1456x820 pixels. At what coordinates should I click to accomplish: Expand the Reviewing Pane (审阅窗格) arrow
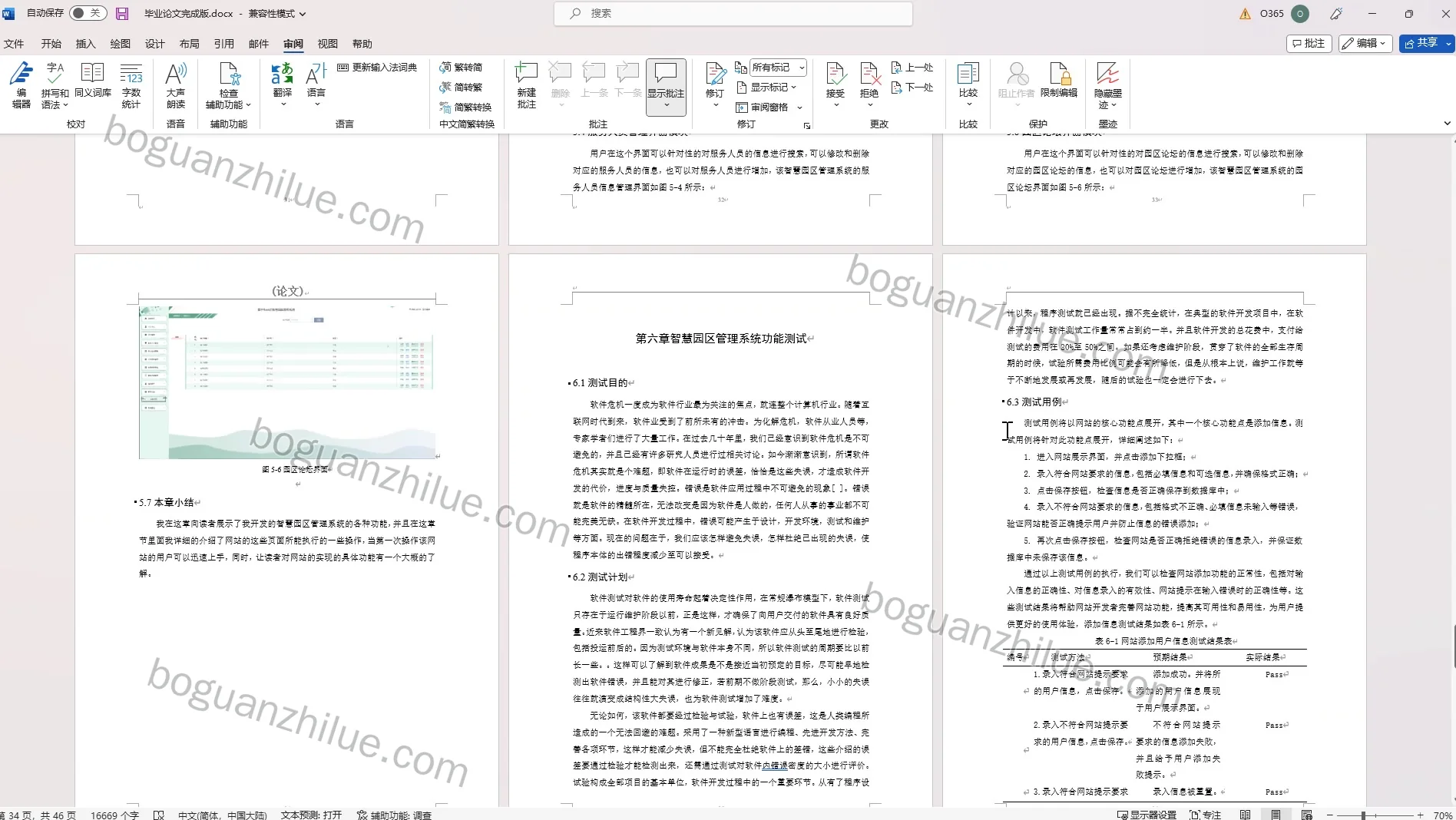click(799, 107)
